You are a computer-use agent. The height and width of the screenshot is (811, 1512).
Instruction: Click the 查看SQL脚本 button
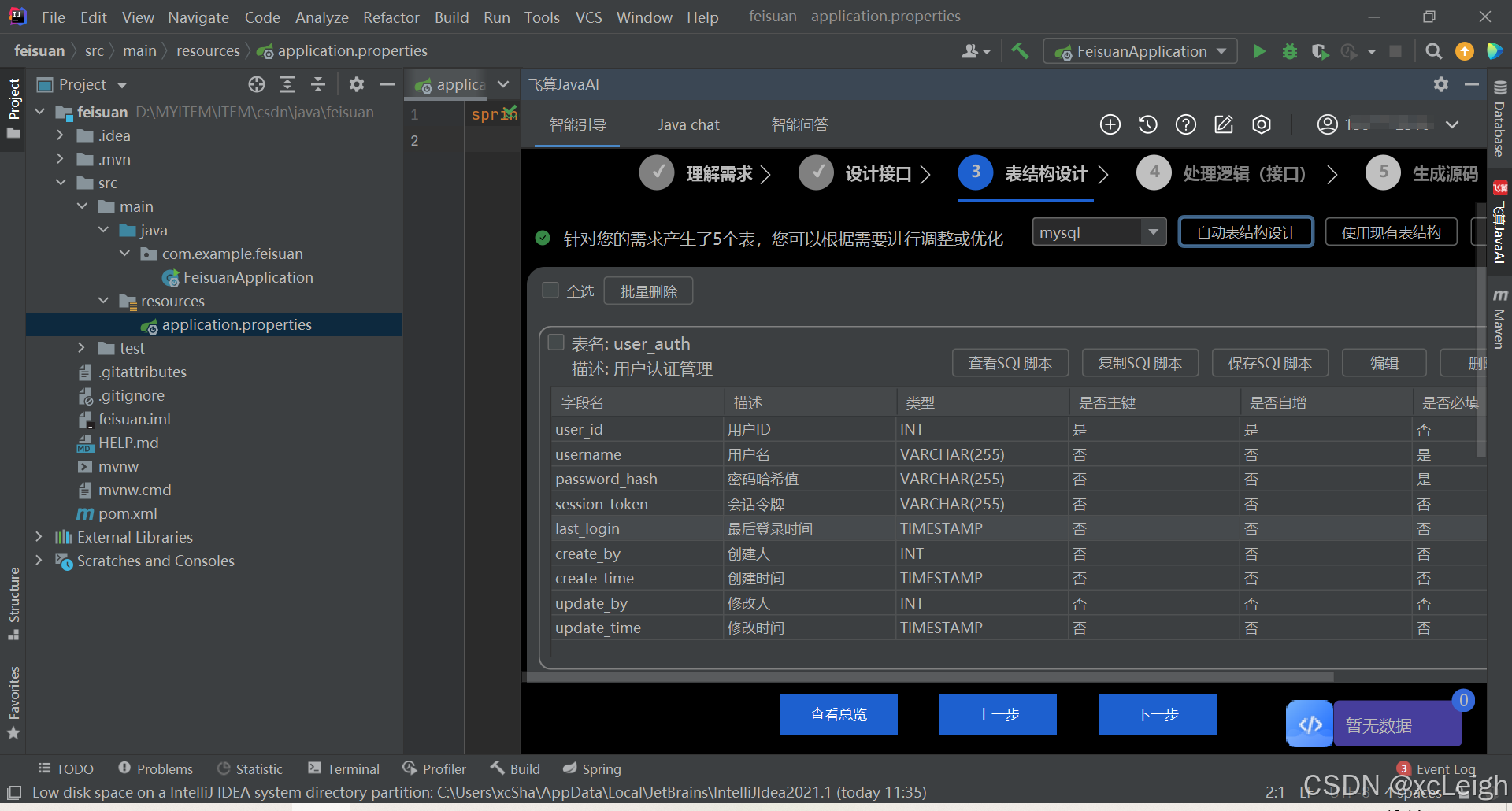pyautogui.click(x=1010, y=363)
